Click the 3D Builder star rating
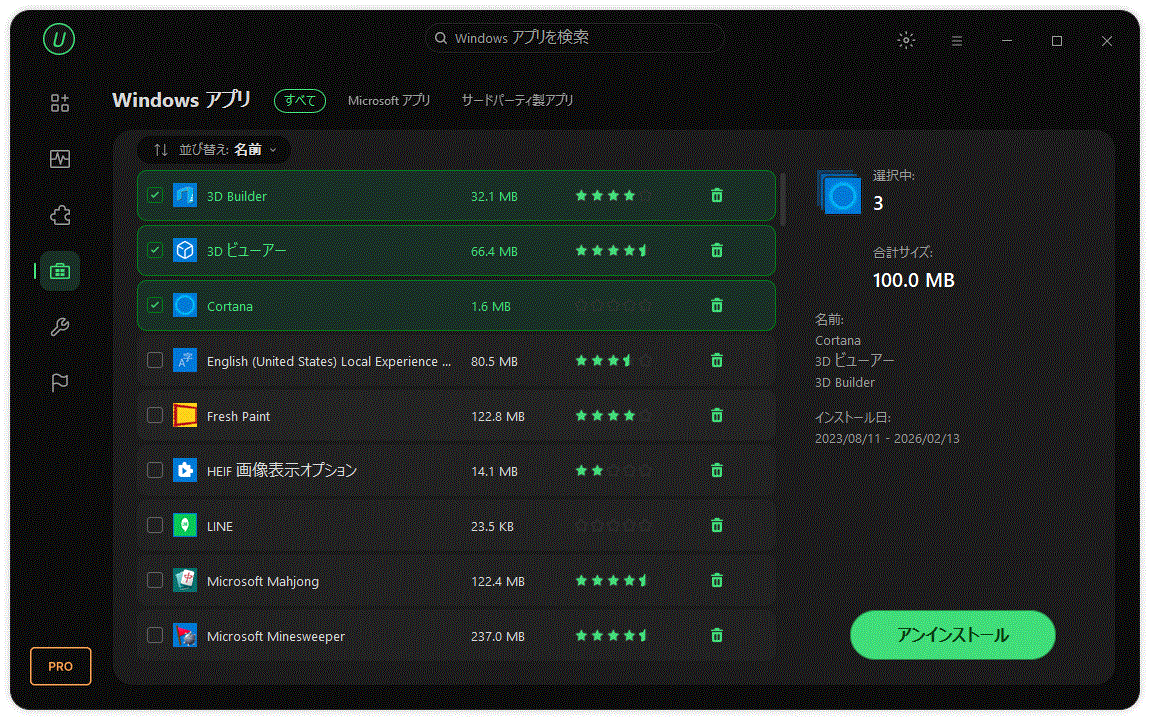Screen dimensions: 1150x720 coord(613,196)
